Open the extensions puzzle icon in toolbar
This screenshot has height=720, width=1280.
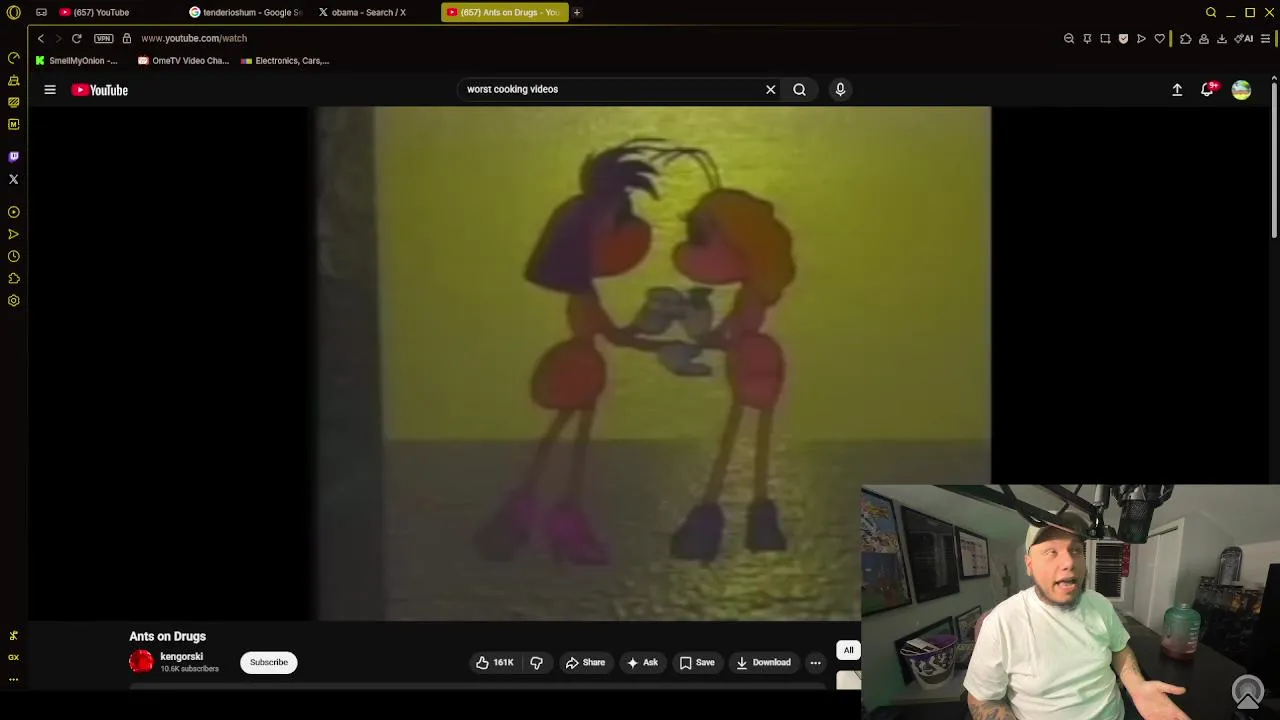1186,38
